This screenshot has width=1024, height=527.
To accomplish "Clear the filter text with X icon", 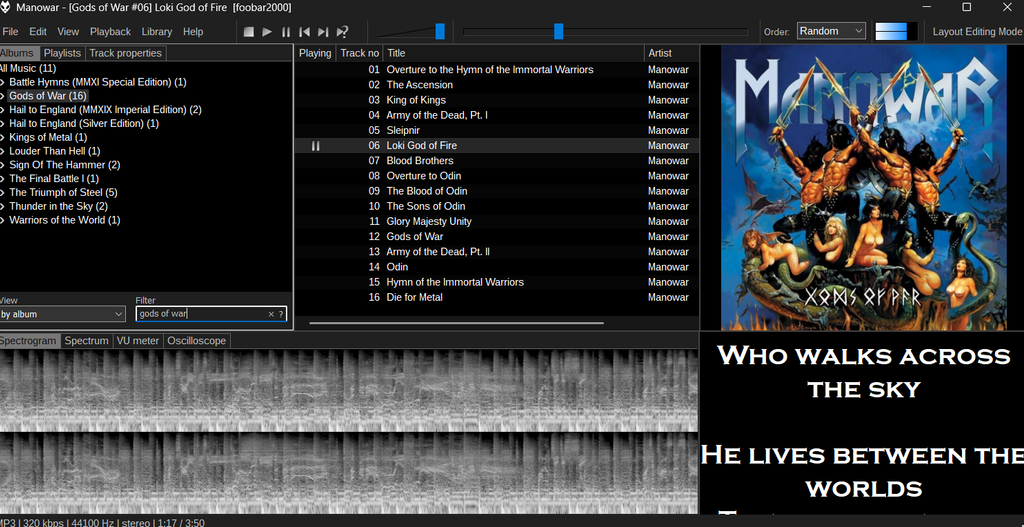I will pos(270,314).
